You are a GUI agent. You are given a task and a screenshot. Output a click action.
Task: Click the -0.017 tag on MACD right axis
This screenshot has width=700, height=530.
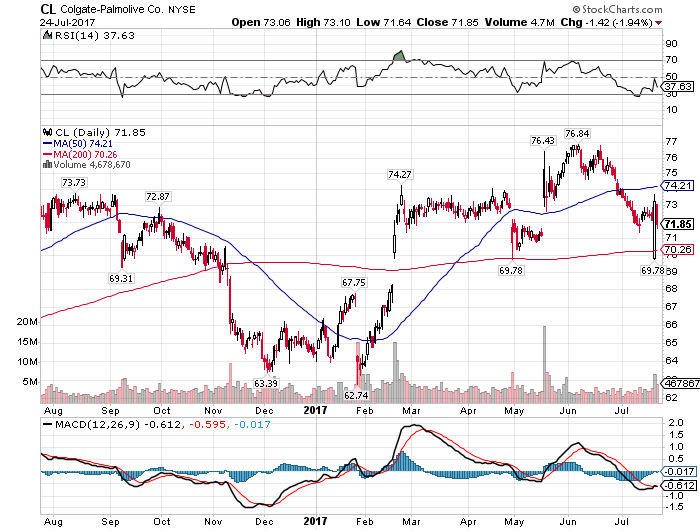[679, 472]
